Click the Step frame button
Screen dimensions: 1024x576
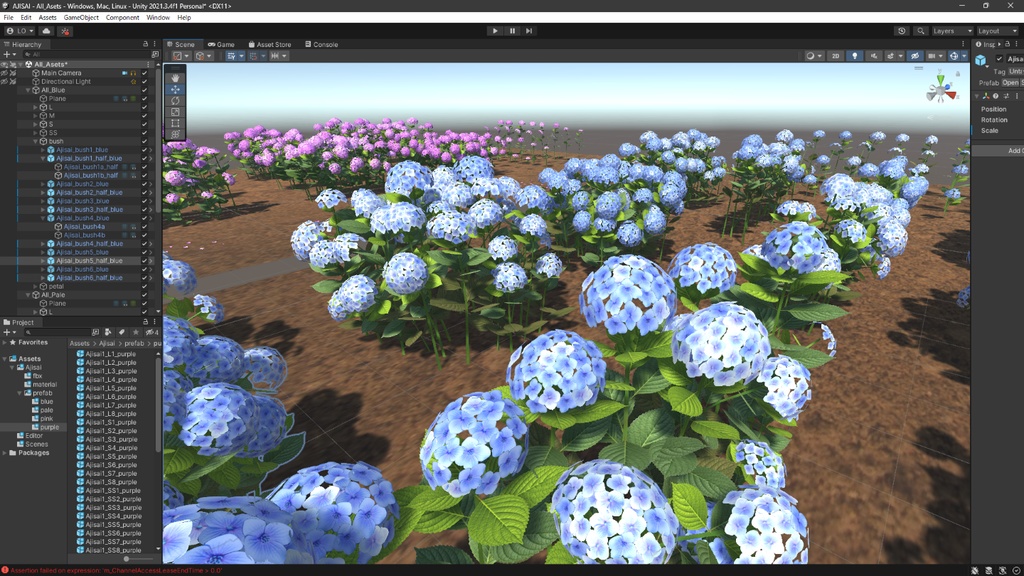[x=529, y=31]
